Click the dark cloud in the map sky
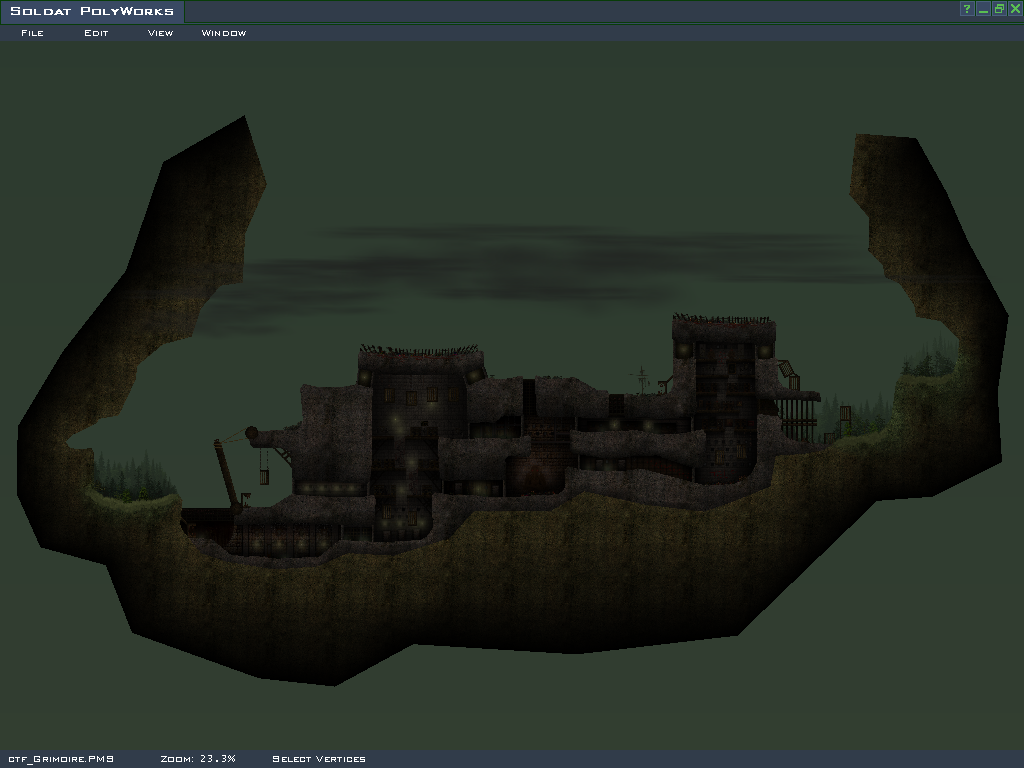Viewport: 1024px width, 768px height. (x=560, y=262)
